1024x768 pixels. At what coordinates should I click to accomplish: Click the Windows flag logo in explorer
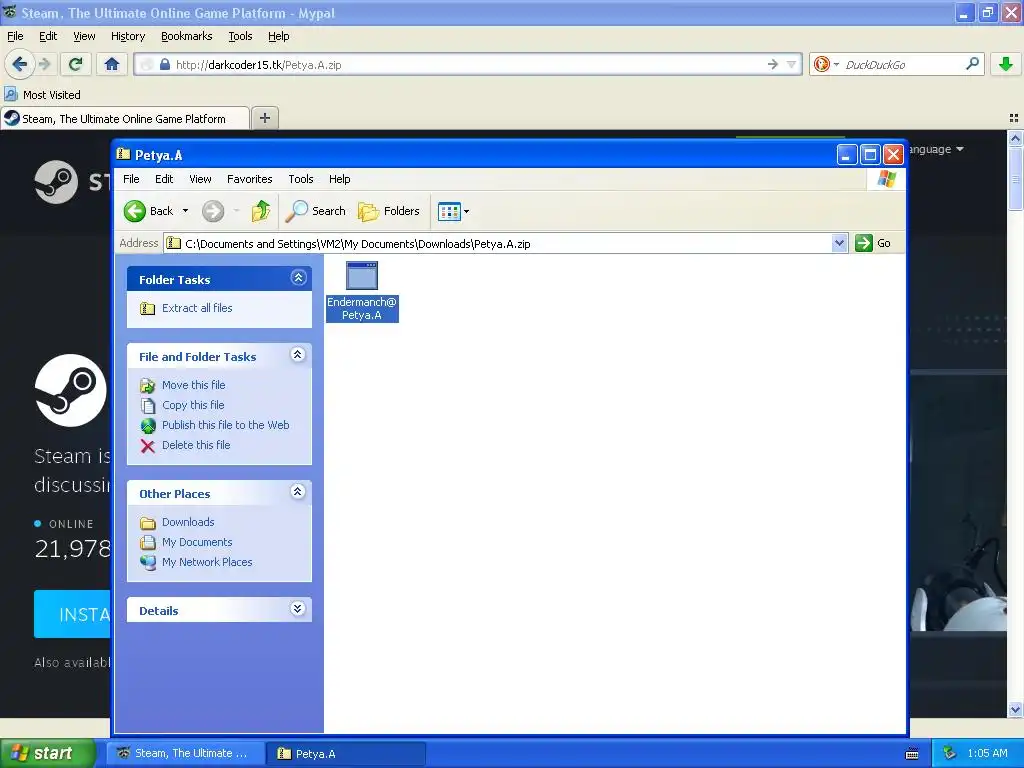click(886, 179)
